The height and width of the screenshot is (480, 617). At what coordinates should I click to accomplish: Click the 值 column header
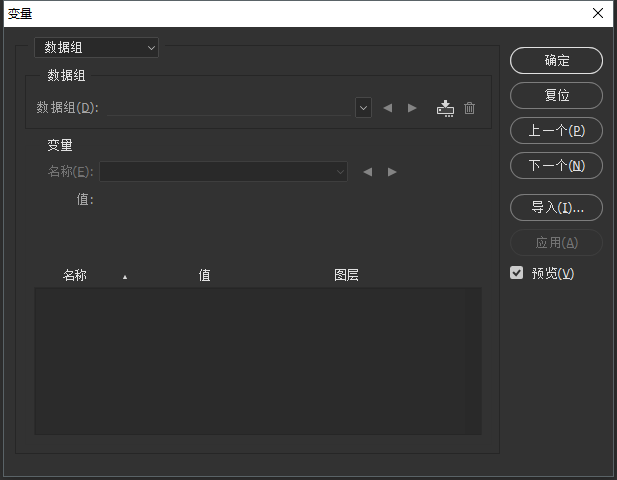click(204, 275)
